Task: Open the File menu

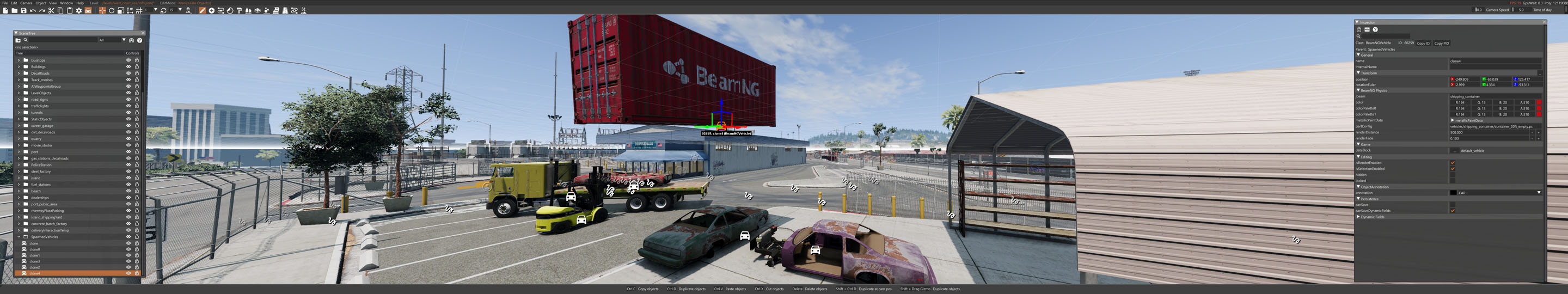Action: (5, 3)
